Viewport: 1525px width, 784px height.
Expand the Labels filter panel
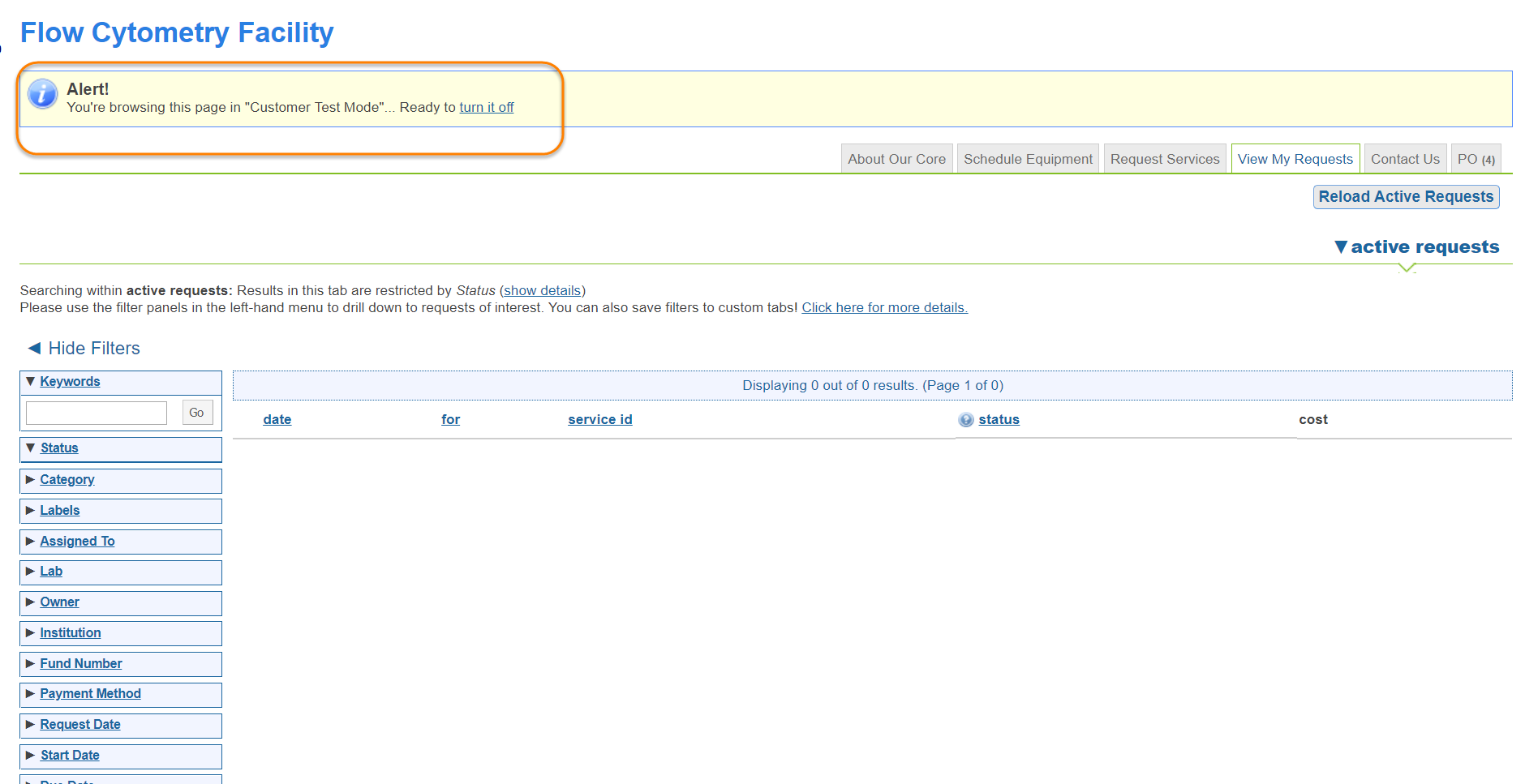pos(31,510)
